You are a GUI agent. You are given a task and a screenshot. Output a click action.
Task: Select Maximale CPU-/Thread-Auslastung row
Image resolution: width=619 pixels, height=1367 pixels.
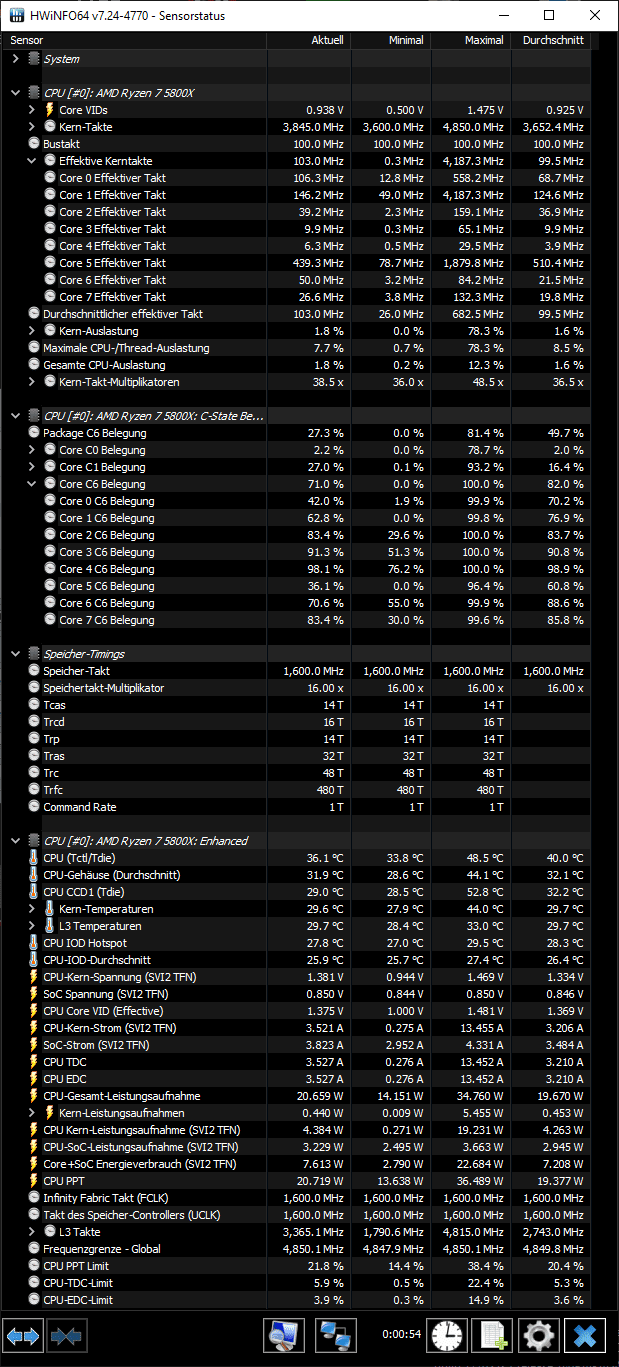297,347
